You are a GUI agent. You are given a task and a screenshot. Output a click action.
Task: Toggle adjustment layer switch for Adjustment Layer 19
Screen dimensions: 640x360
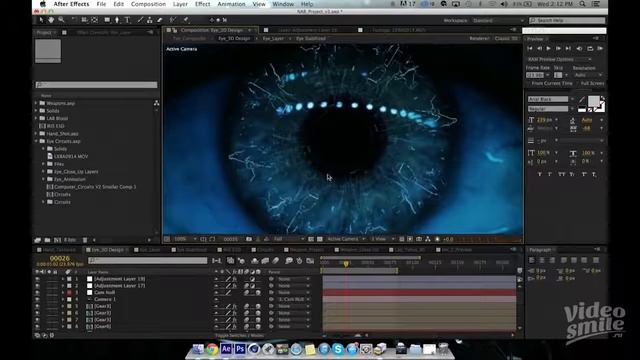coord(252,279)
